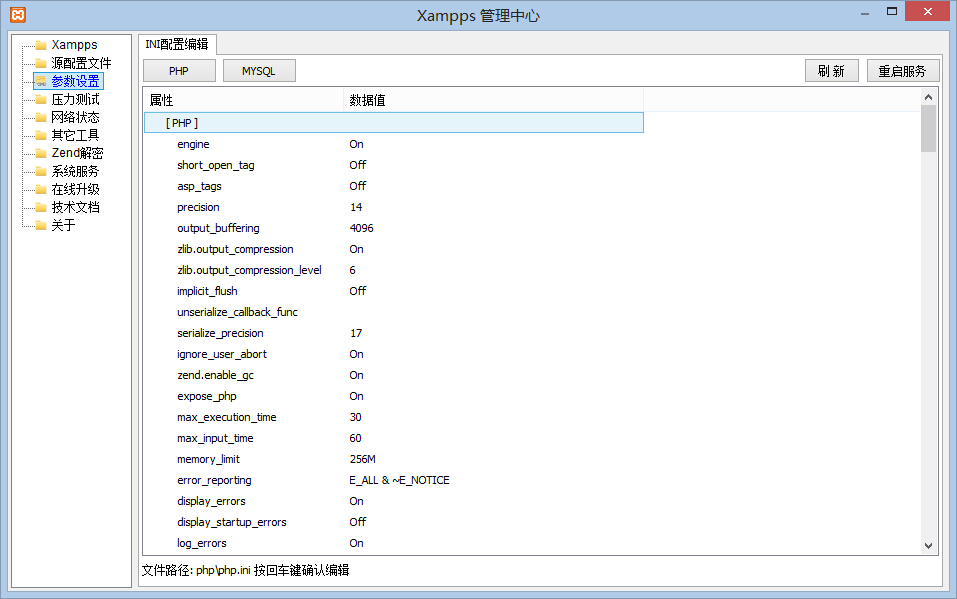Click scrollbar down arrow in list

click(928, 546)
